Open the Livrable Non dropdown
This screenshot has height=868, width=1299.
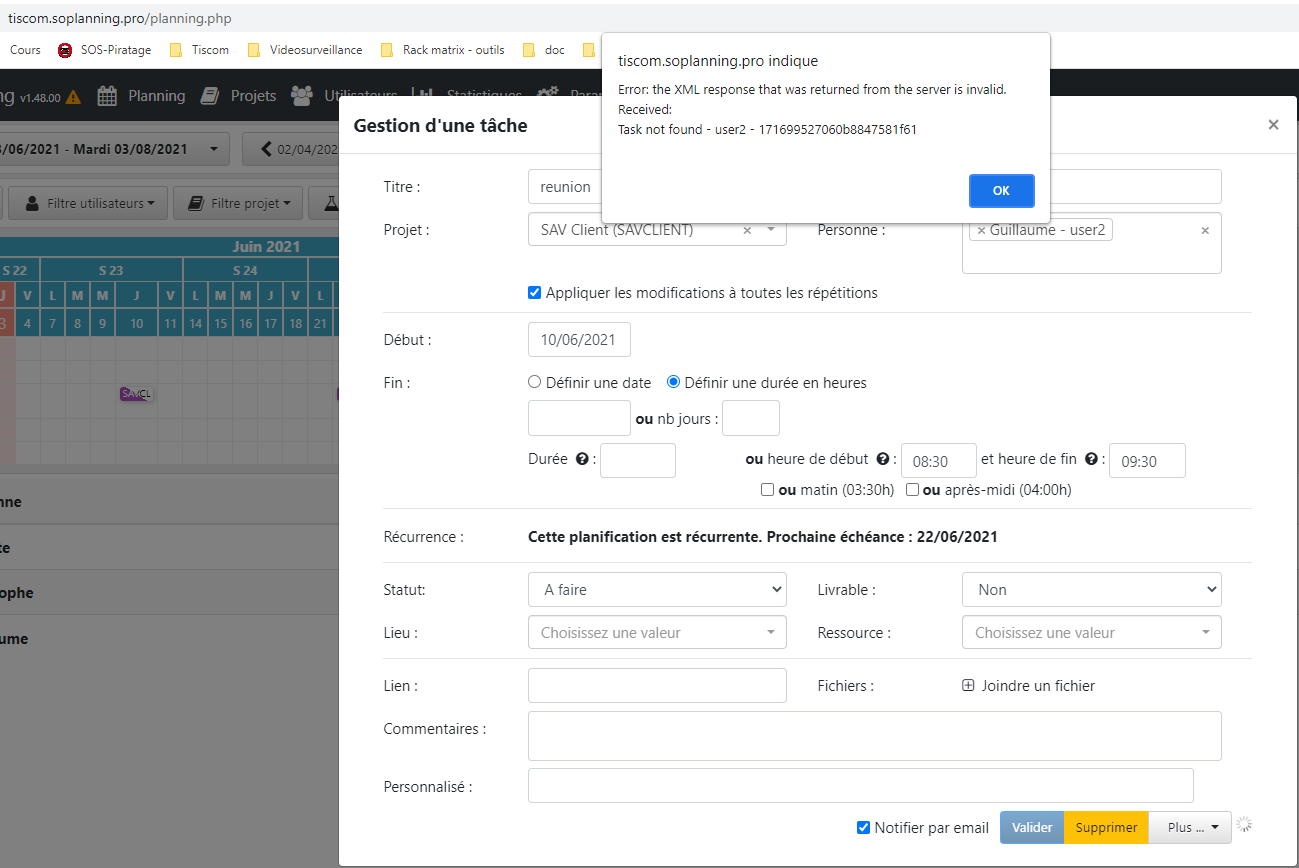1091,590
